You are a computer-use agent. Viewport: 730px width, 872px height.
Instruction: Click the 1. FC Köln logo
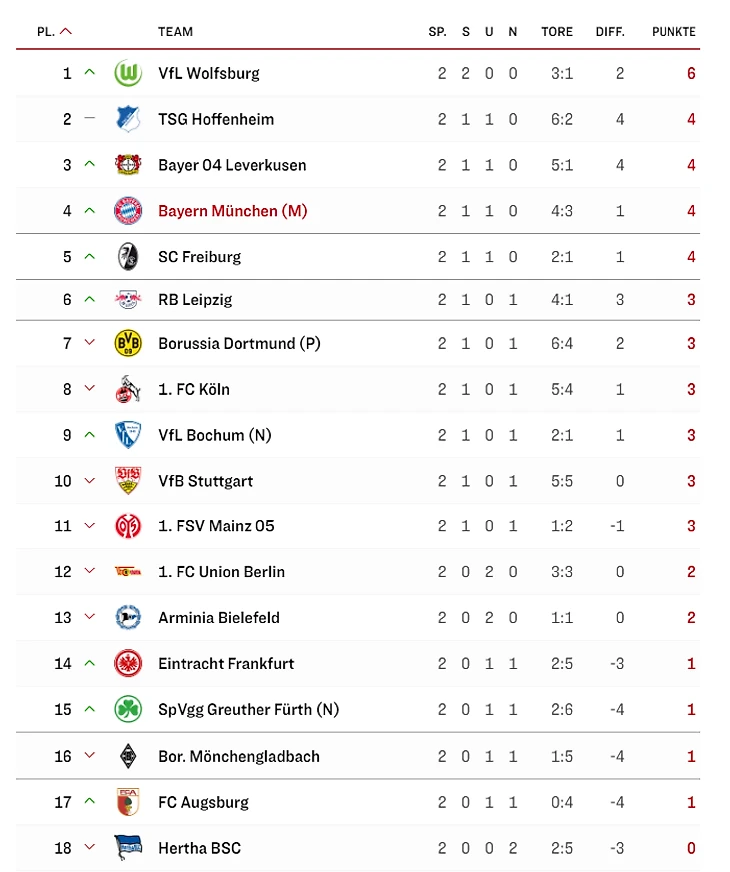tap(128, 389)
